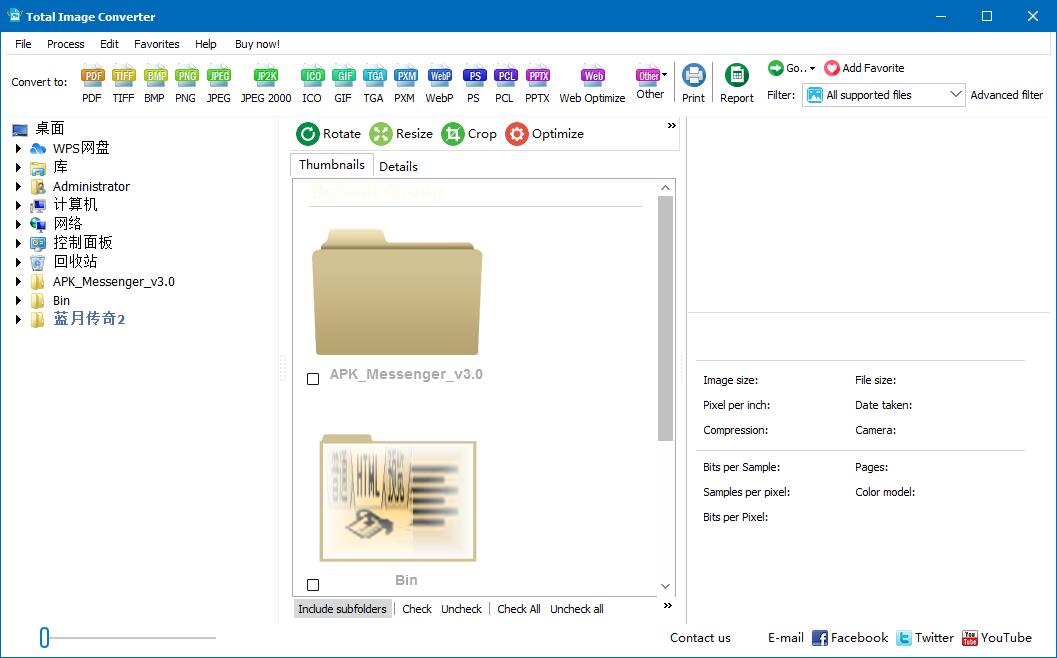Check the APK_Messenger_v3.0 folder checkbox

point(313,379)
